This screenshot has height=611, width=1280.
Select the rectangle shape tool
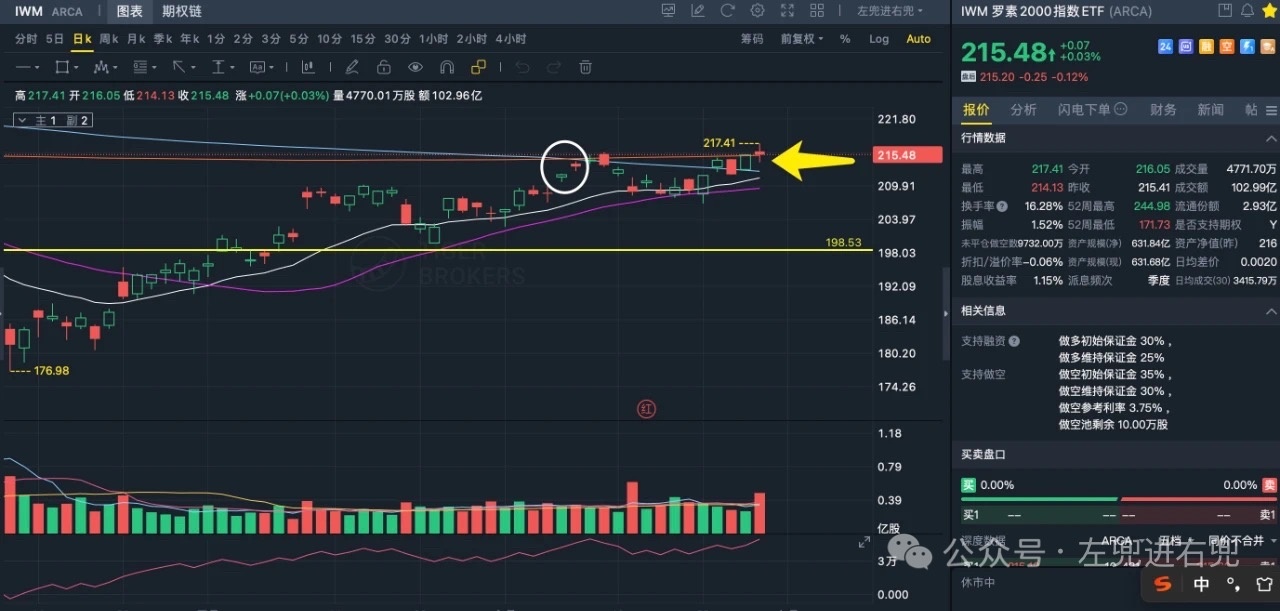point(61,67)
